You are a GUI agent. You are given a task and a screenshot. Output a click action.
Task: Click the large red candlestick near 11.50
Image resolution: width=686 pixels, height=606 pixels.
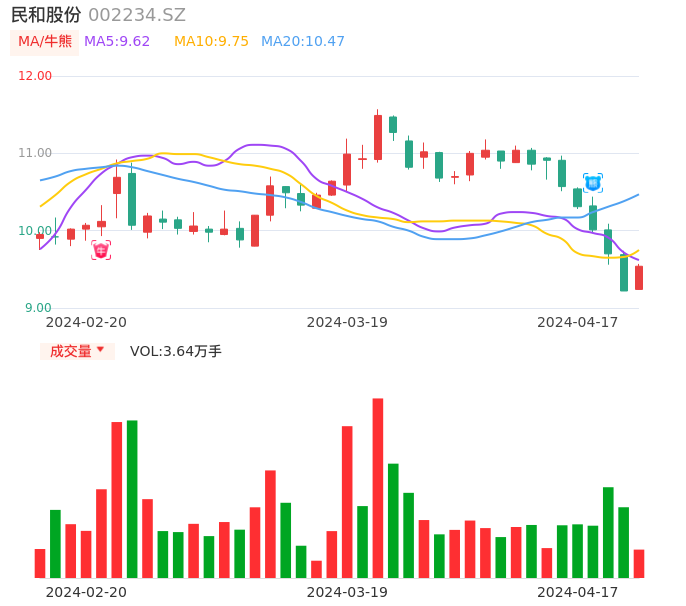[378, 137]
